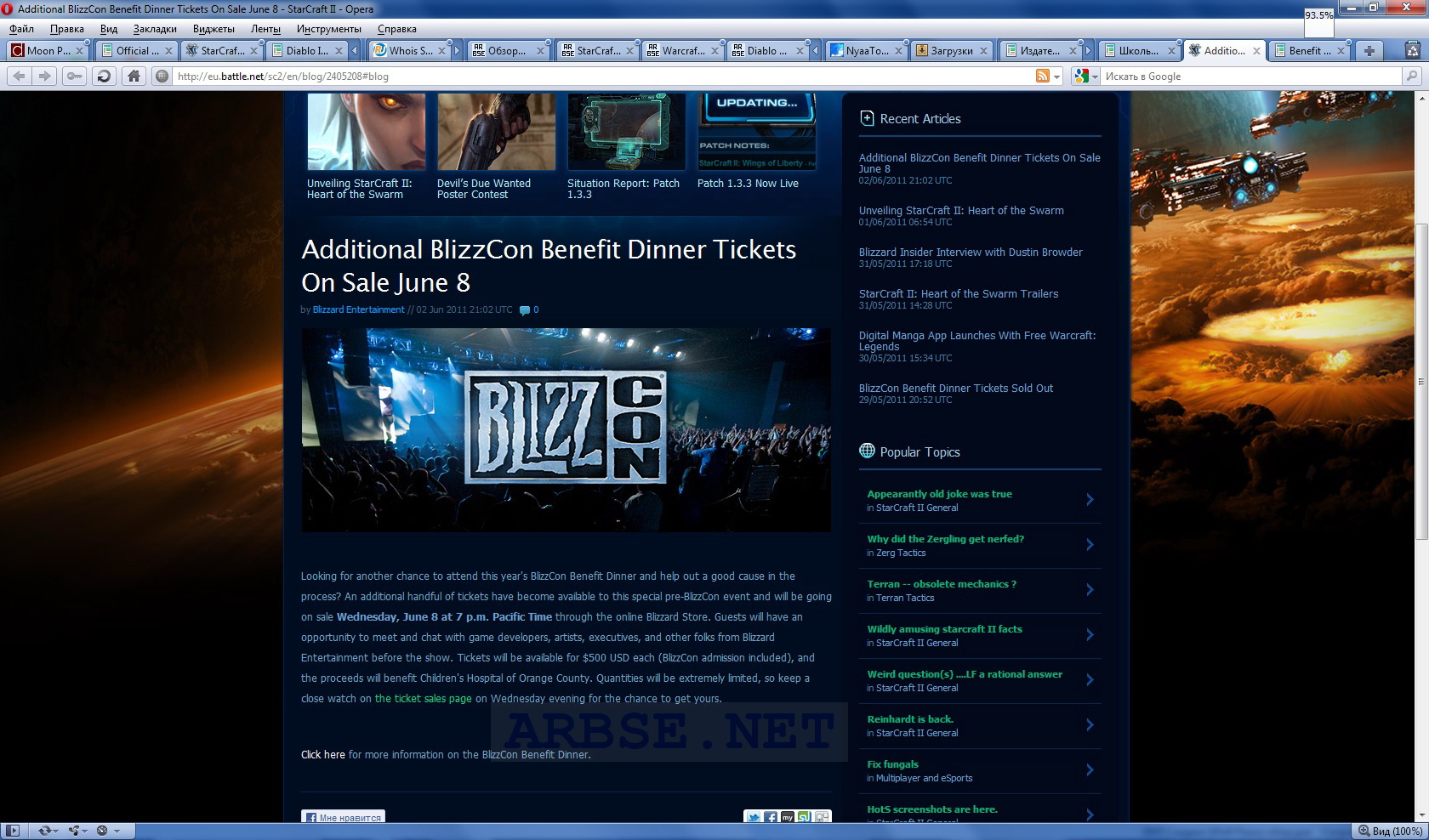Expand tab stack arrow after Издате... tab
This screenshot has height=840, width=1429.
pos(1088,51)
